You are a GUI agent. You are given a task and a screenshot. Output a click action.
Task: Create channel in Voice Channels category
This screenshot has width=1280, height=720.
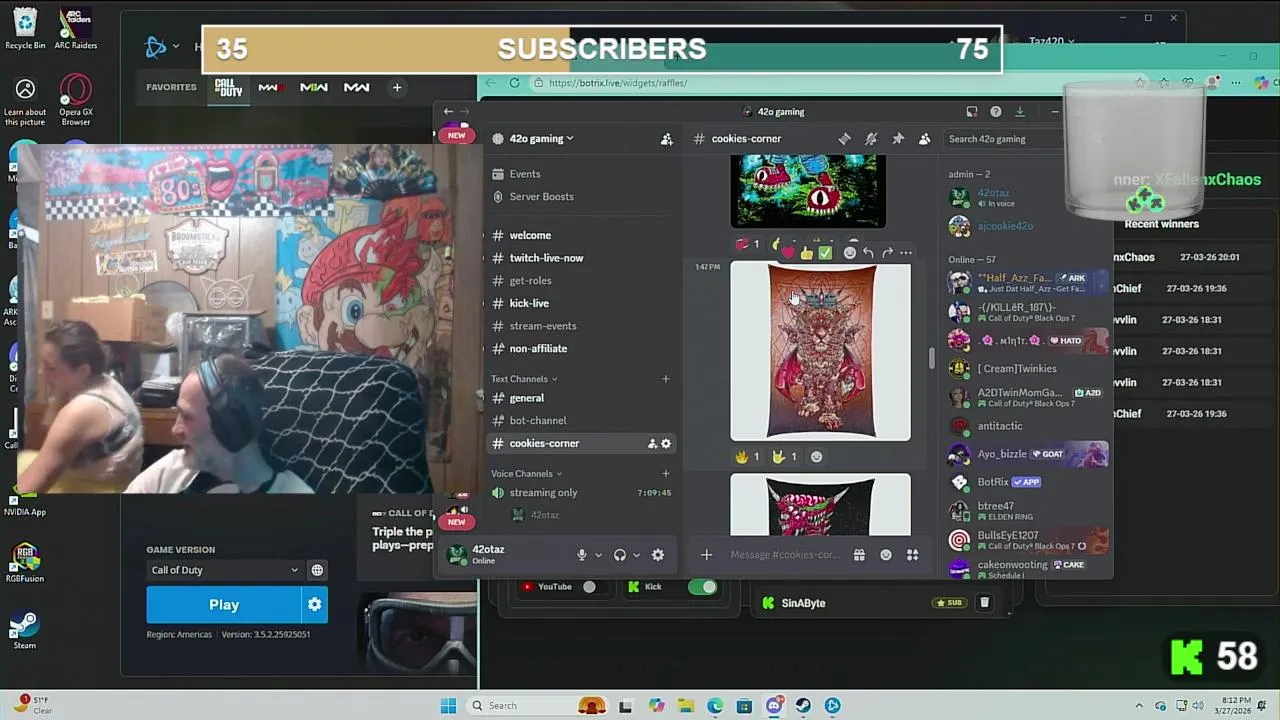(666, 474)
